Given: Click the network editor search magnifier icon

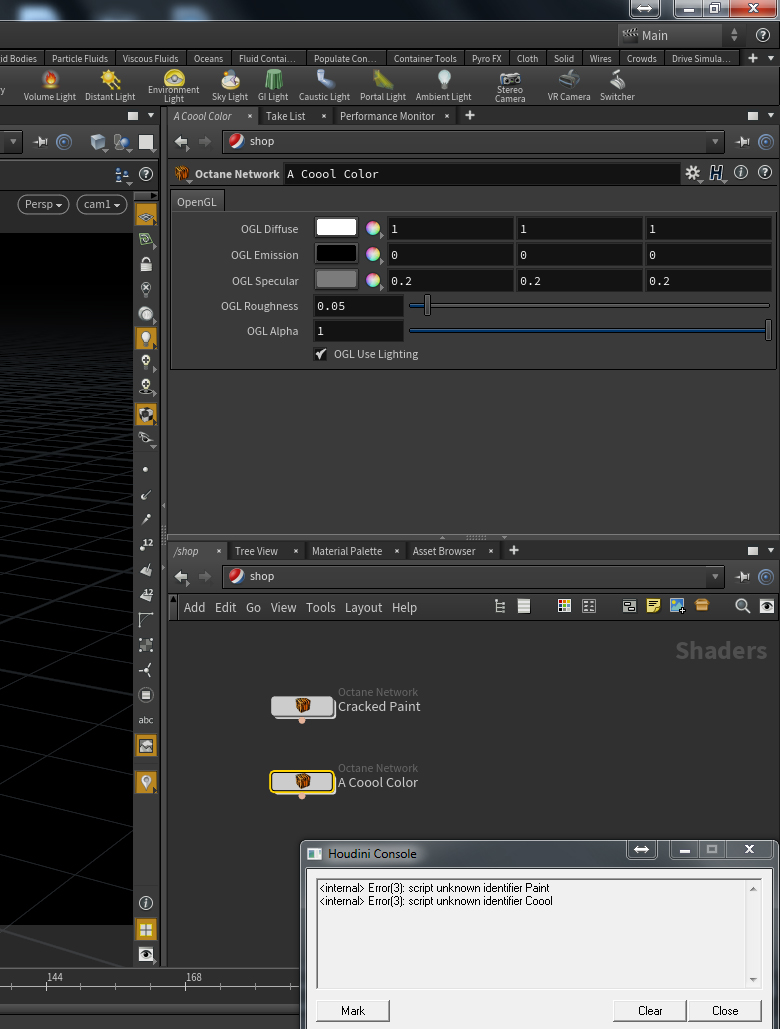Looking at the screenshot, I should tap(742, 606).
